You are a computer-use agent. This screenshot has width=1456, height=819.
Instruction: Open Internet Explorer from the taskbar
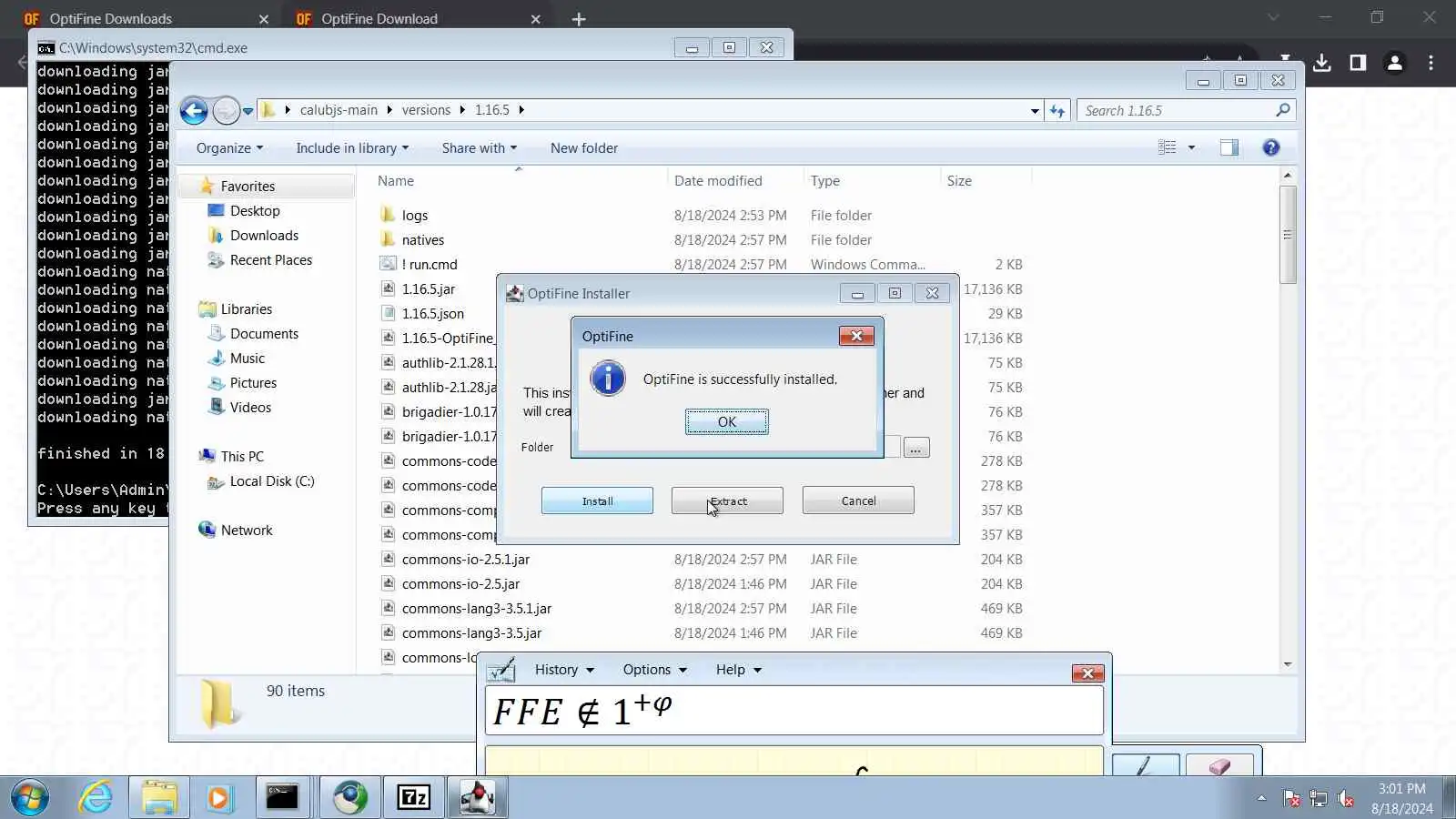tap(96, 798)
